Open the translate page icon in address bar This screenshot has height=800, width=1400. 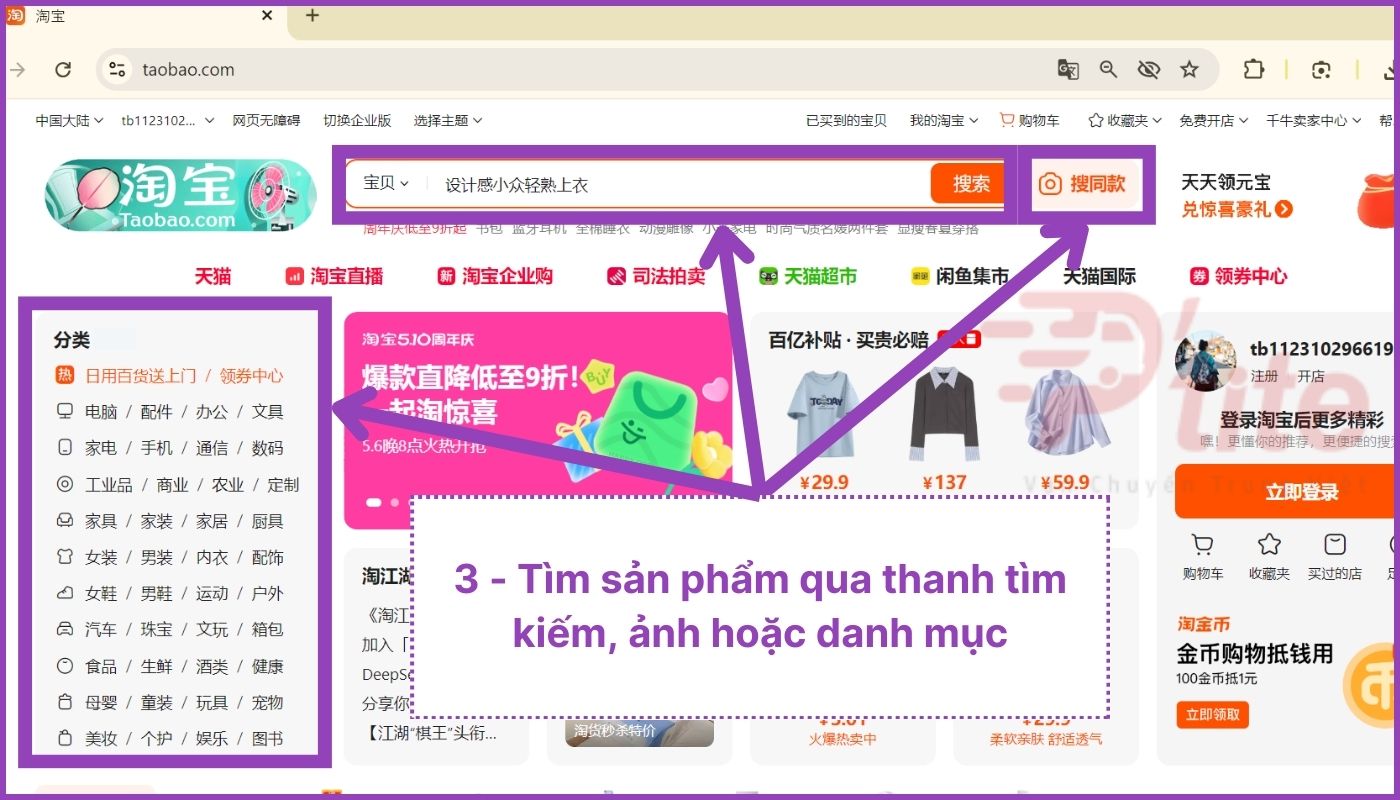pyautogui.click(x=1068, y=70)
